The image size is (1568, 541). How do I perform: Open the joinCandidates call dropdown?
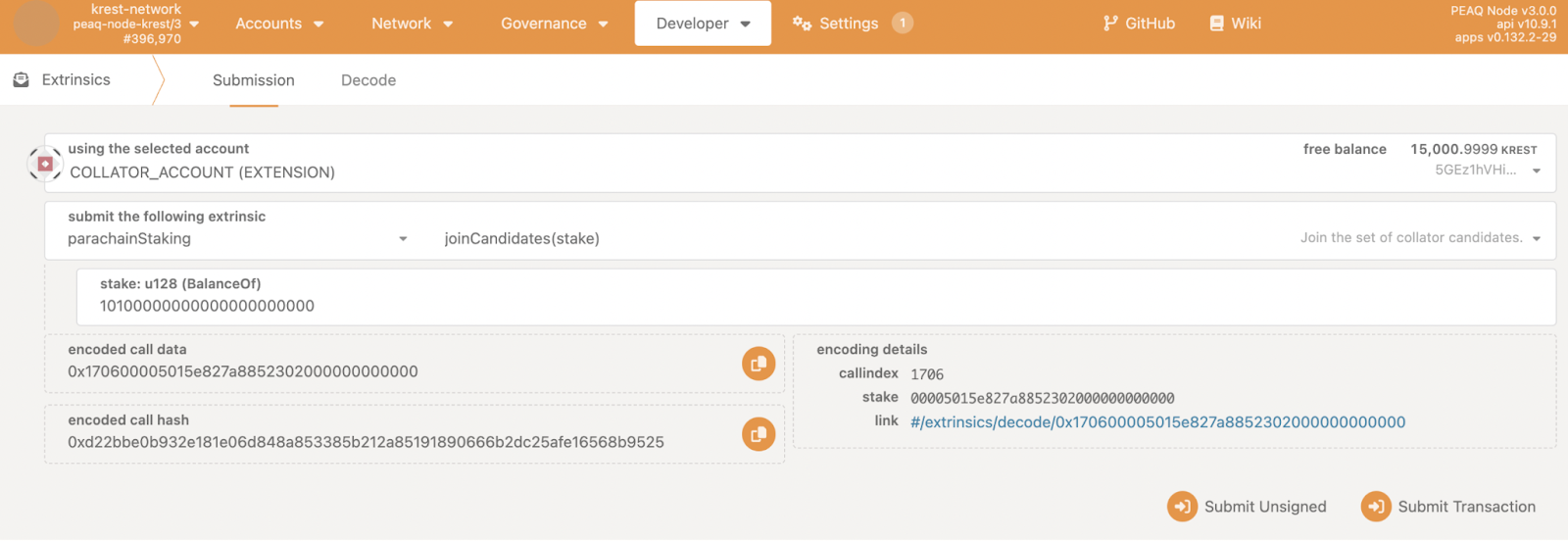(1536, 239)
